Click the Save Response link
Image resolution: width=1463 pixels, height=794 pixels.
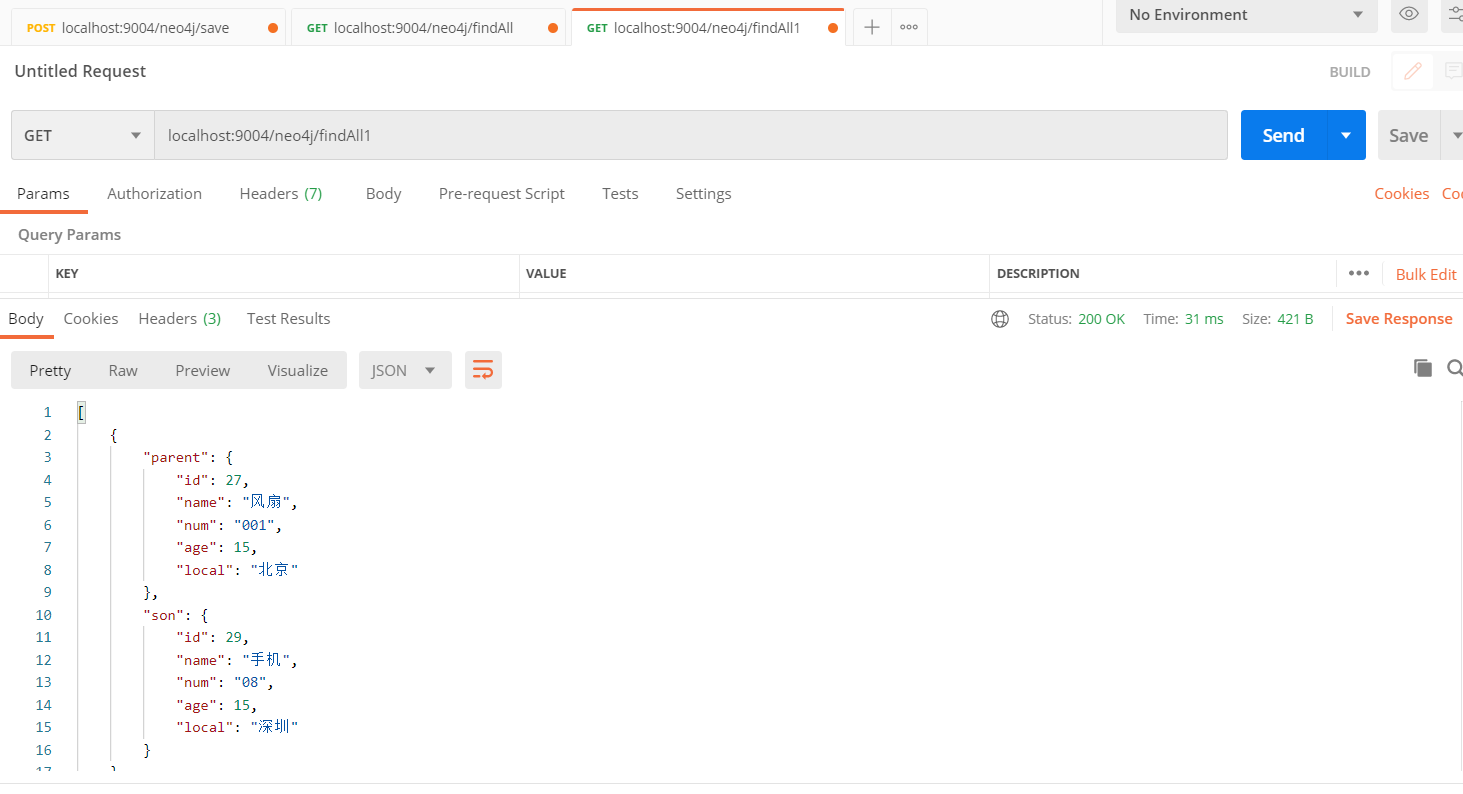(1399, 319)
